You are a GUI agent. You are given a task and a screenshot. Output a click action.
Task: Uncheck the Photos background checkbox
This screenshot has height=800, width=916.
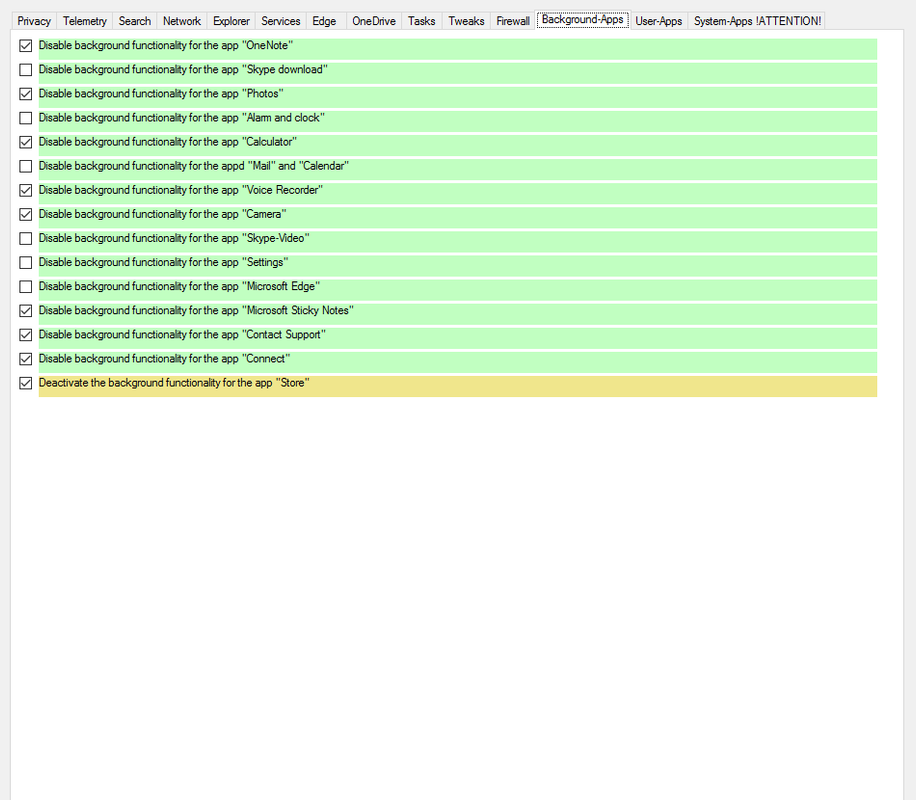[26, 94]
